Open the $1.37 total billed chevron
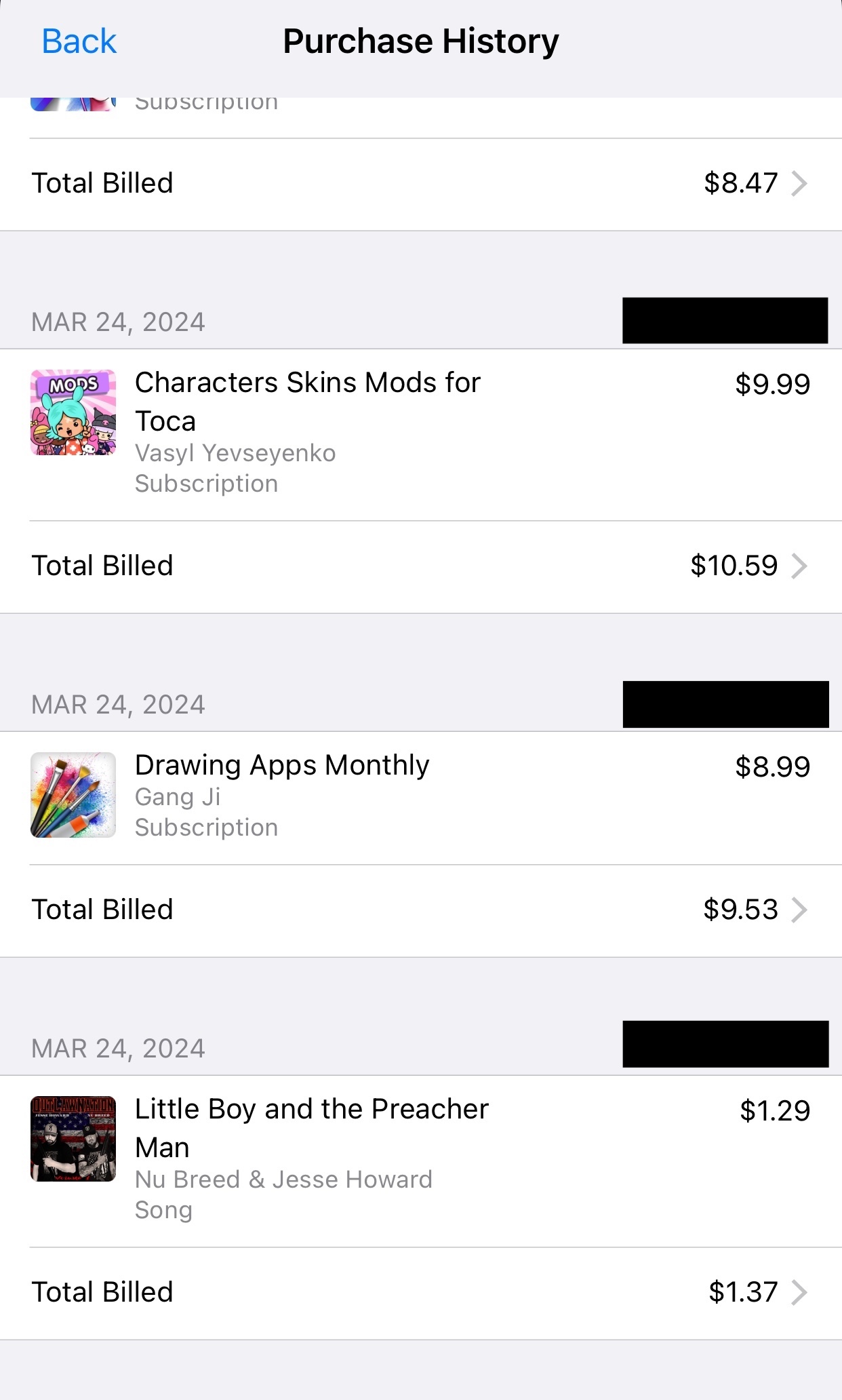Viewport: 842px width, 1400px height. point(800,1292)
